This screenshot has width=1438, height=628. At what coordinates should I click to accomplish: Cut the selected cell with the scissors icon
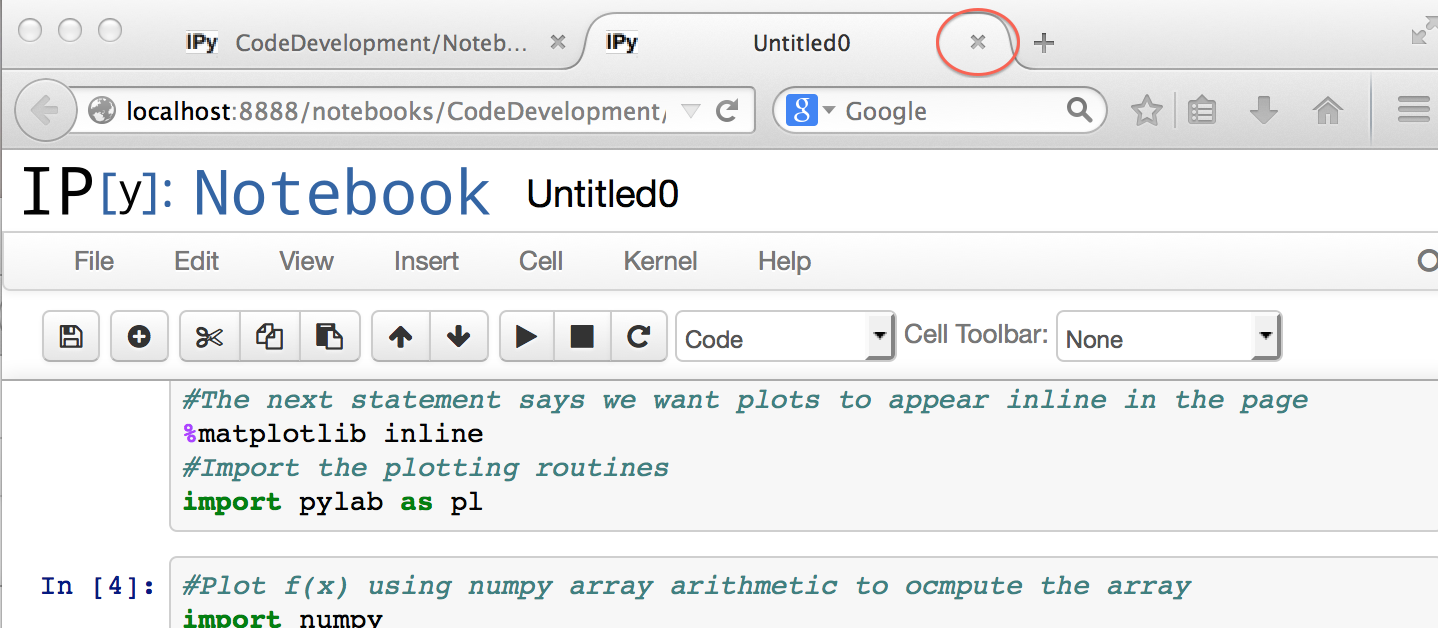tap(209, 338)
